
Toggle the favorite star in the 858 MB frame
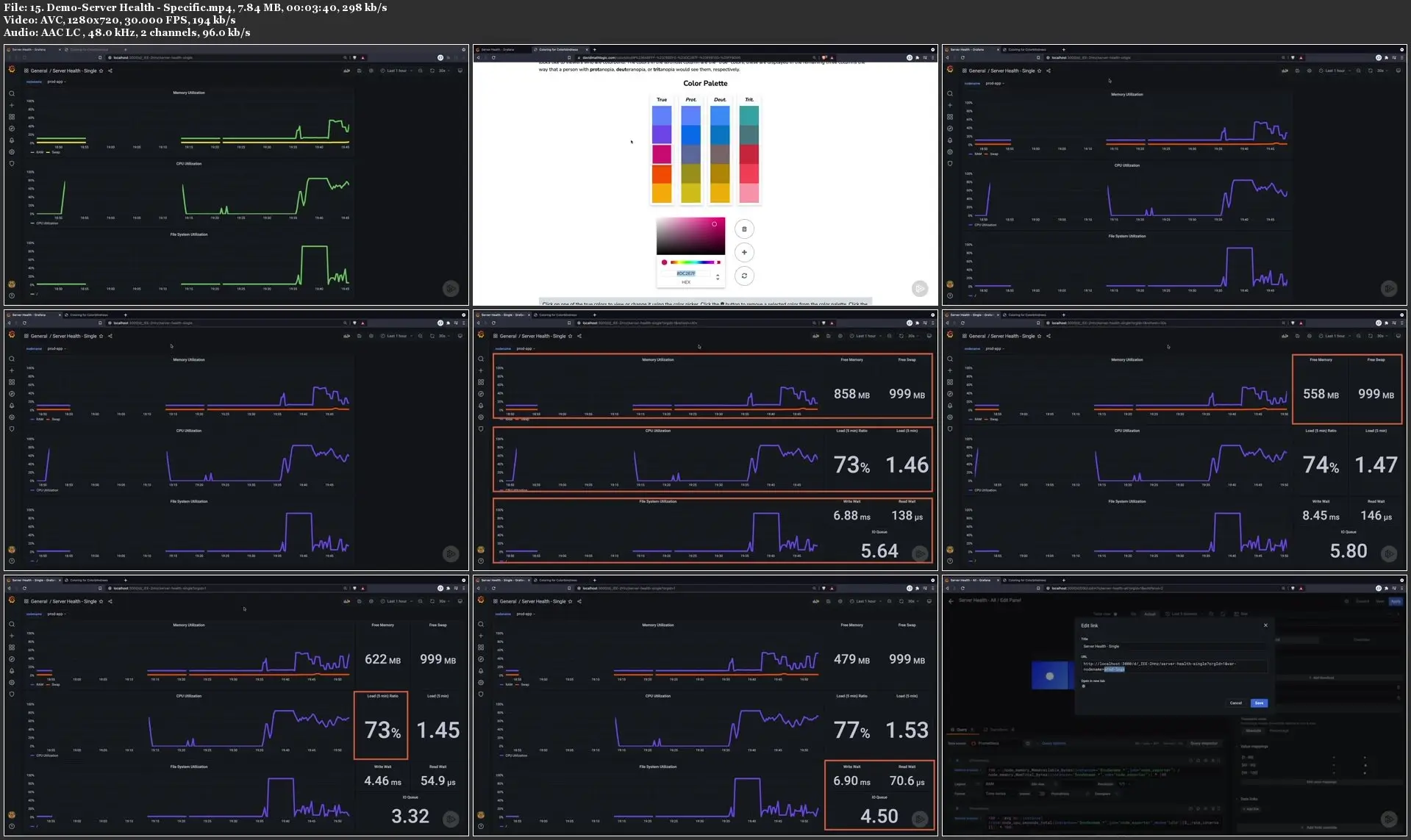[x=571, y=336]
